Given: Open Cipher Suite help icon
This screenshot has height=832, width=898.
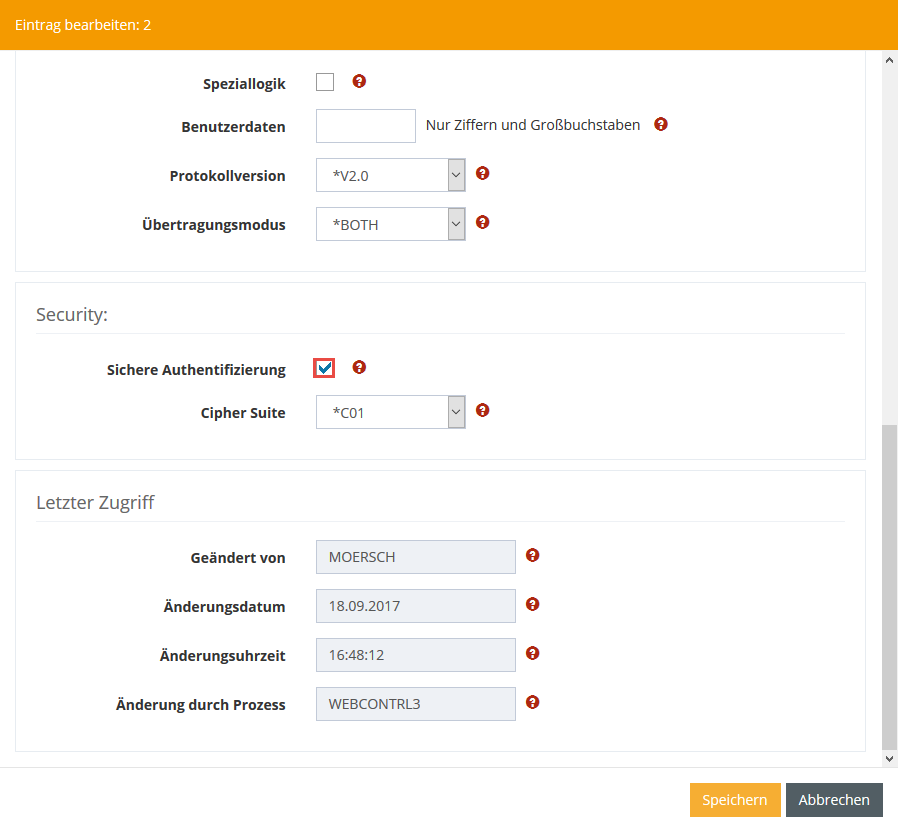Looking at the screenshot, I should coord(482,410).
